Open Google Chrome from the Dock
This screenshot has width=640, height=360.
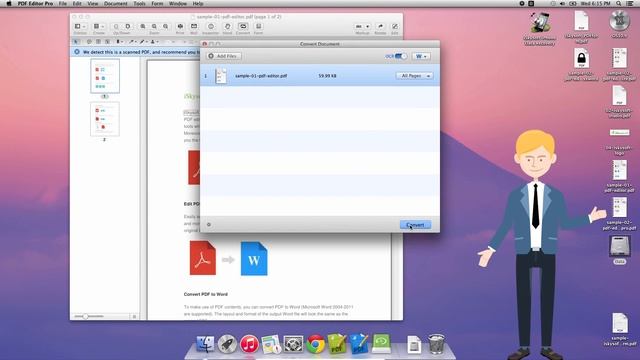point(315,344)
